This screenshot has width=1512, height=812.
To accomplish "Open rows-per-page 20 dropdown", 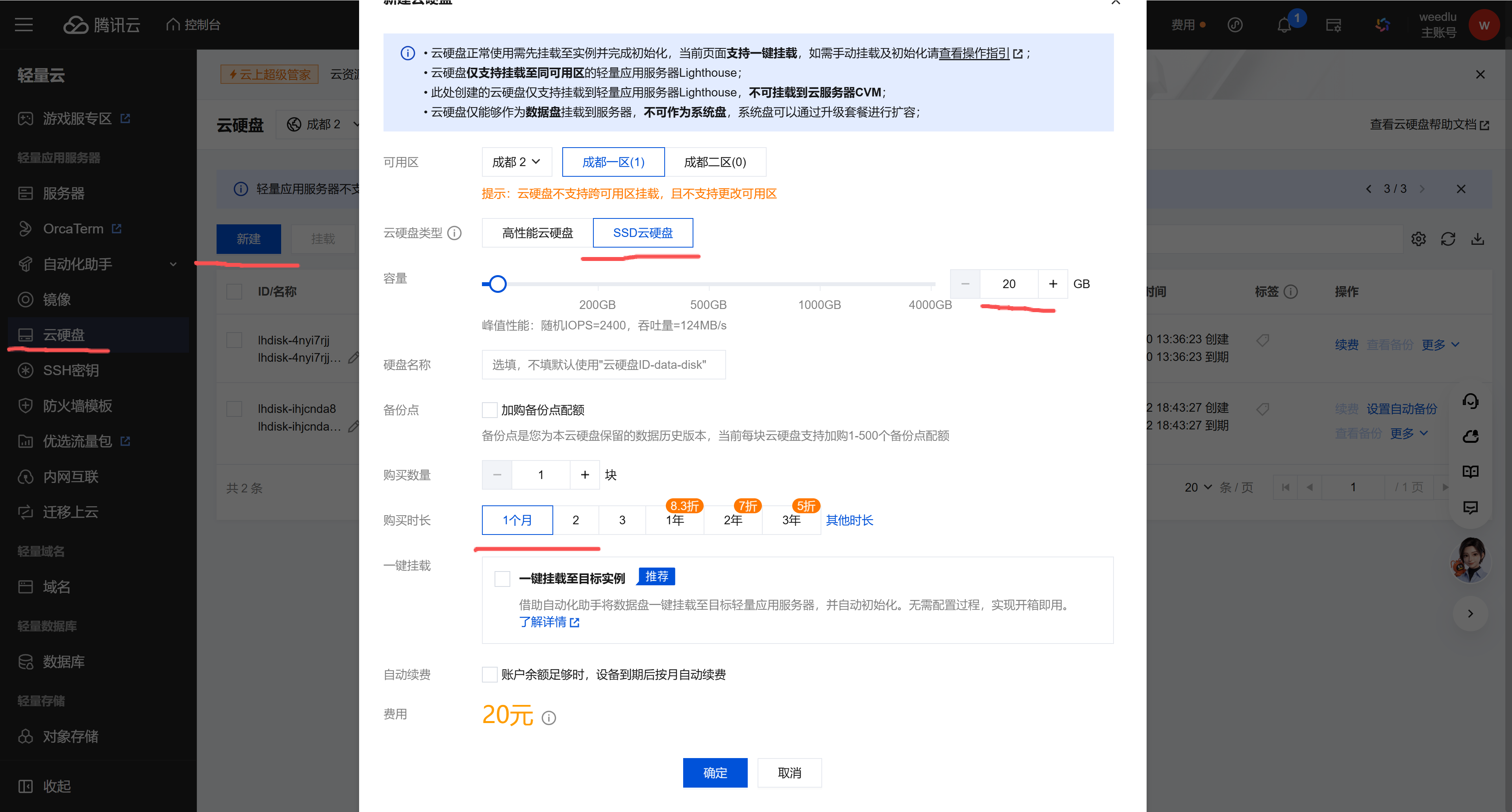I will [1197, 488].
